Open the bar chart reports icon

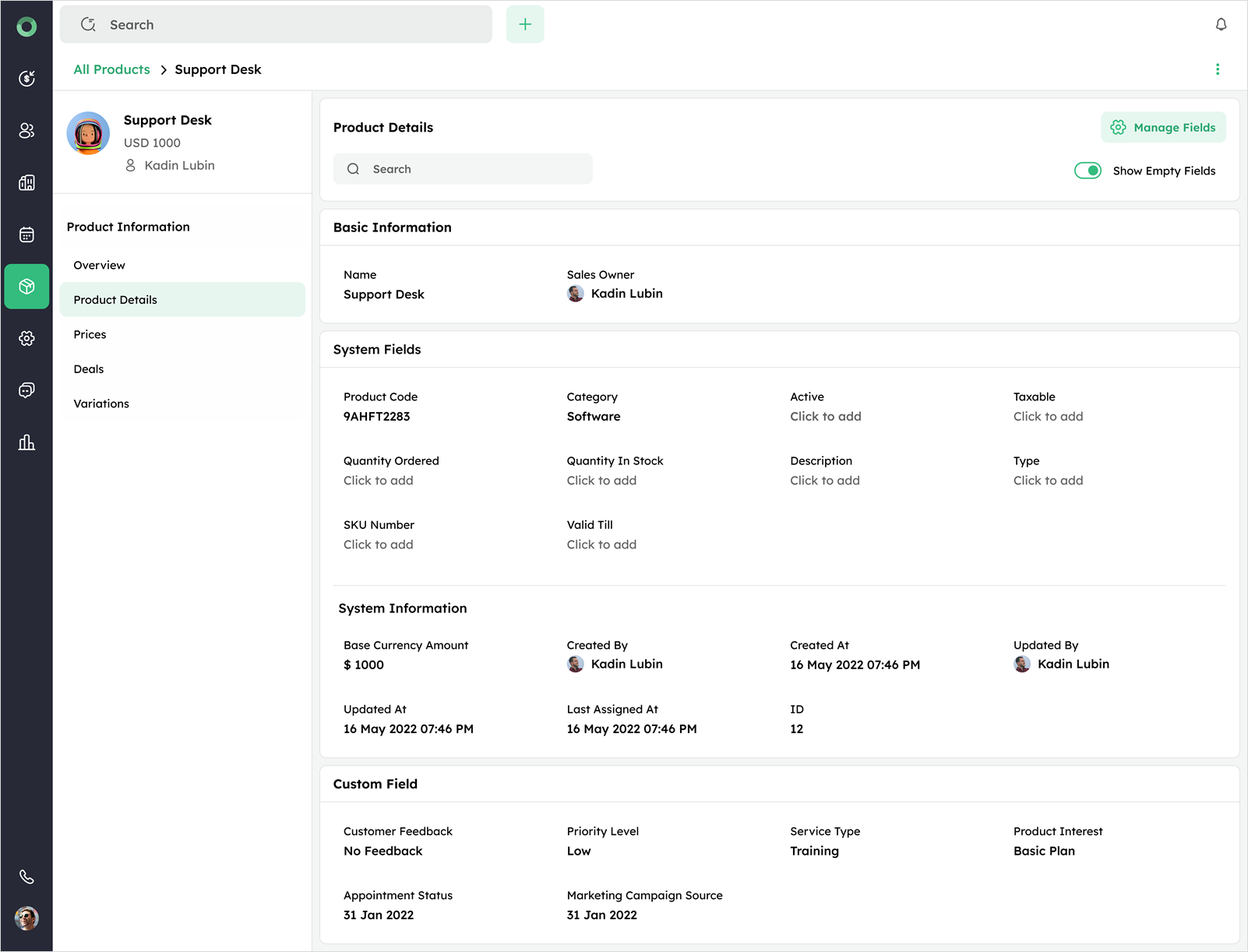26,443
